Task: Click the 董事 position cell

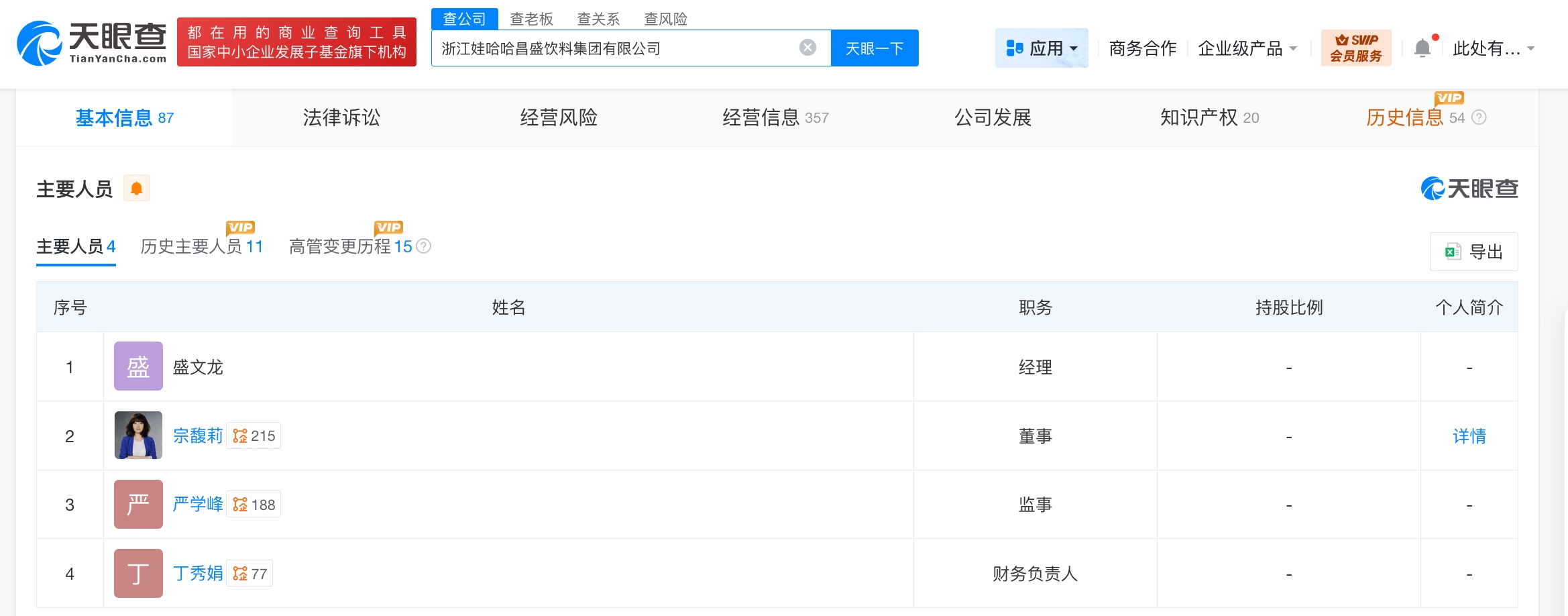Action: tap(1035, 436)
